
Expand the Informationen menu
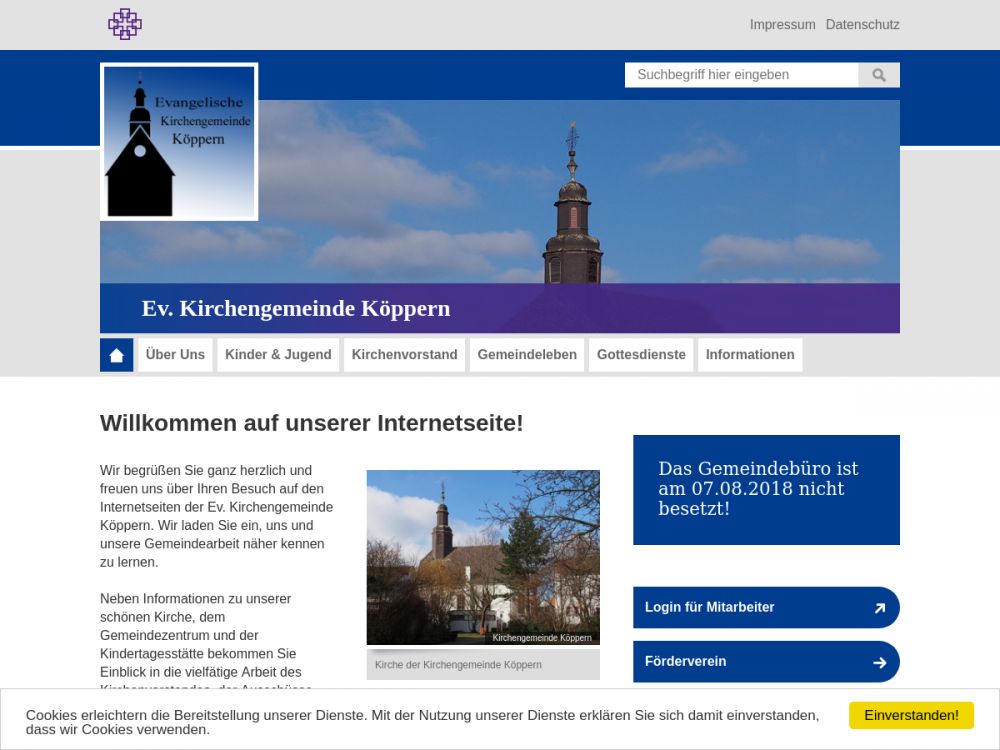tap(750, 355)
